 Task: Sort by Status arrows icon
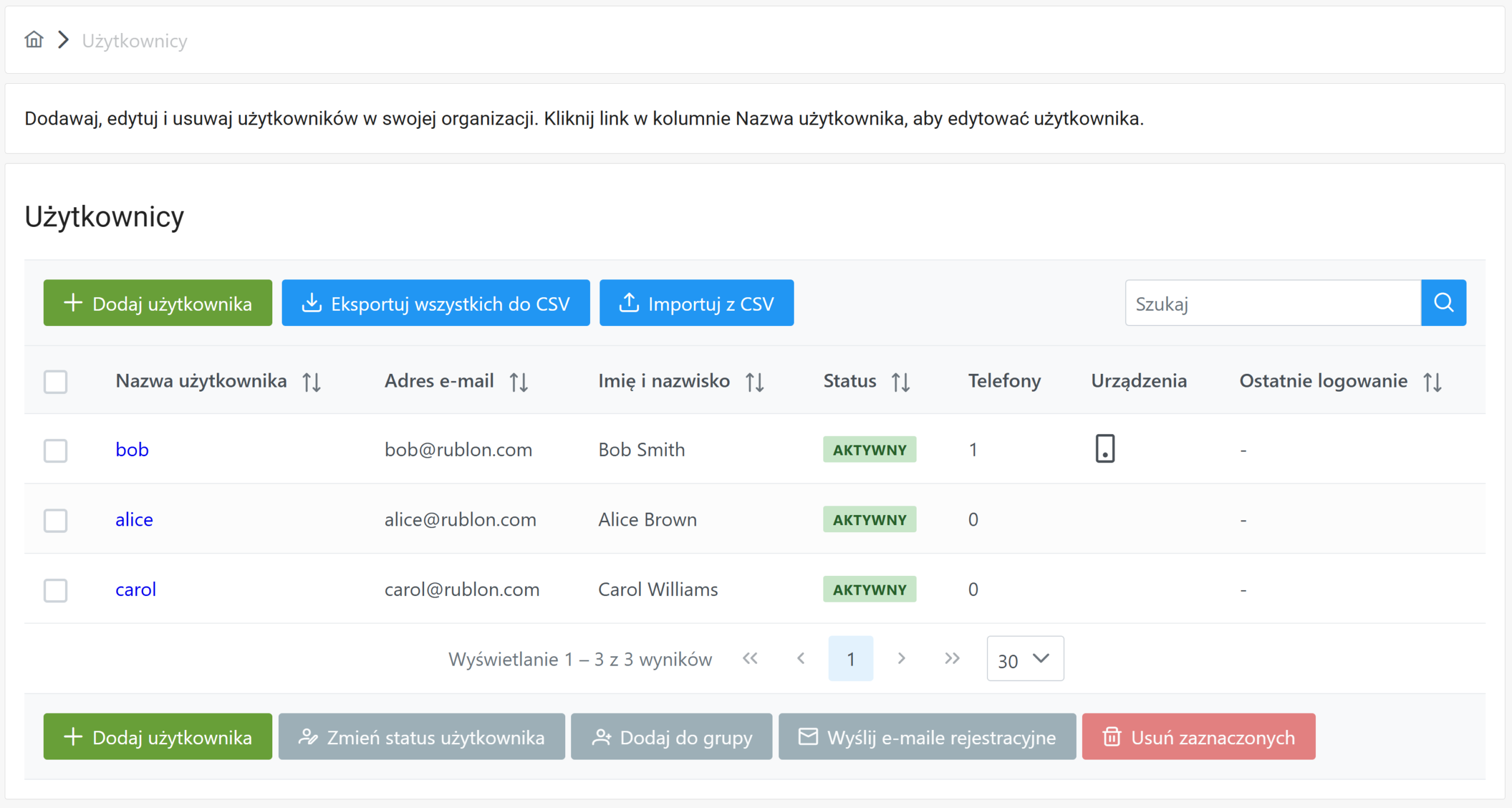[900, 382]
